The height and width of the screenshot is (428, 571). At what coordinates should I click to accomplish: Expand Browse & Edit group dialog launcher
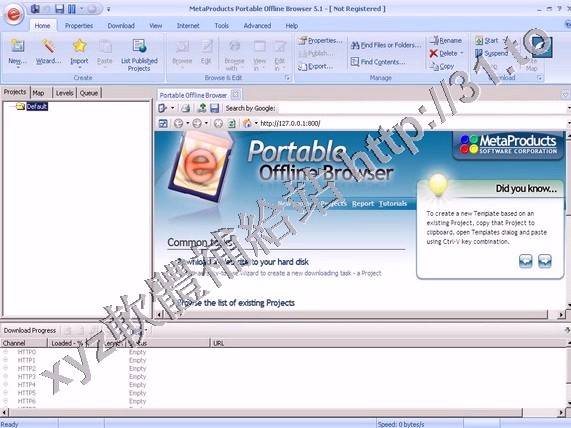(287, 78)
